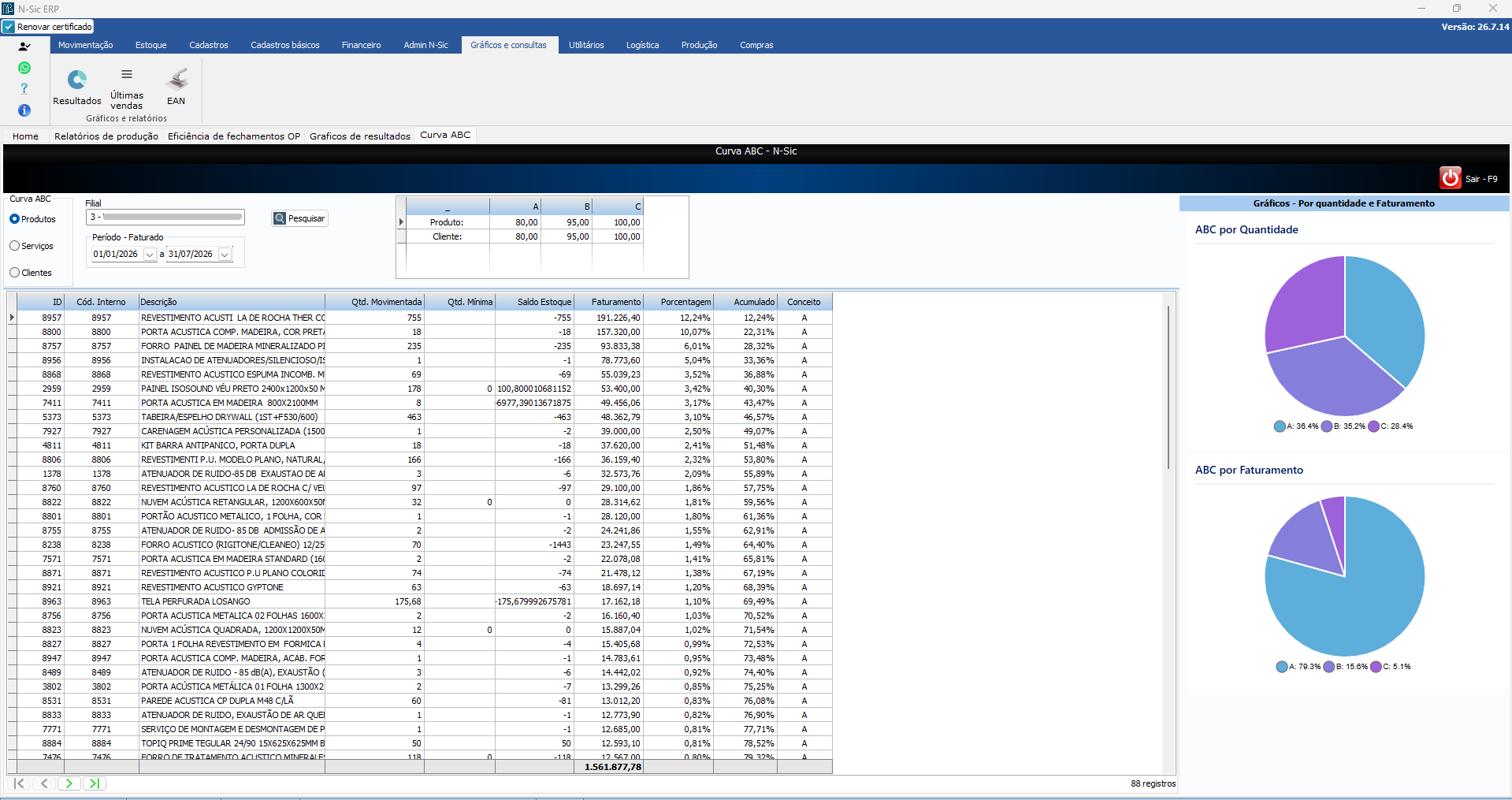Click the A legend swatch under ABC por Quantidade
Image resolution: width=1512 pixels, height=800 pixels.
[1280, 426]
